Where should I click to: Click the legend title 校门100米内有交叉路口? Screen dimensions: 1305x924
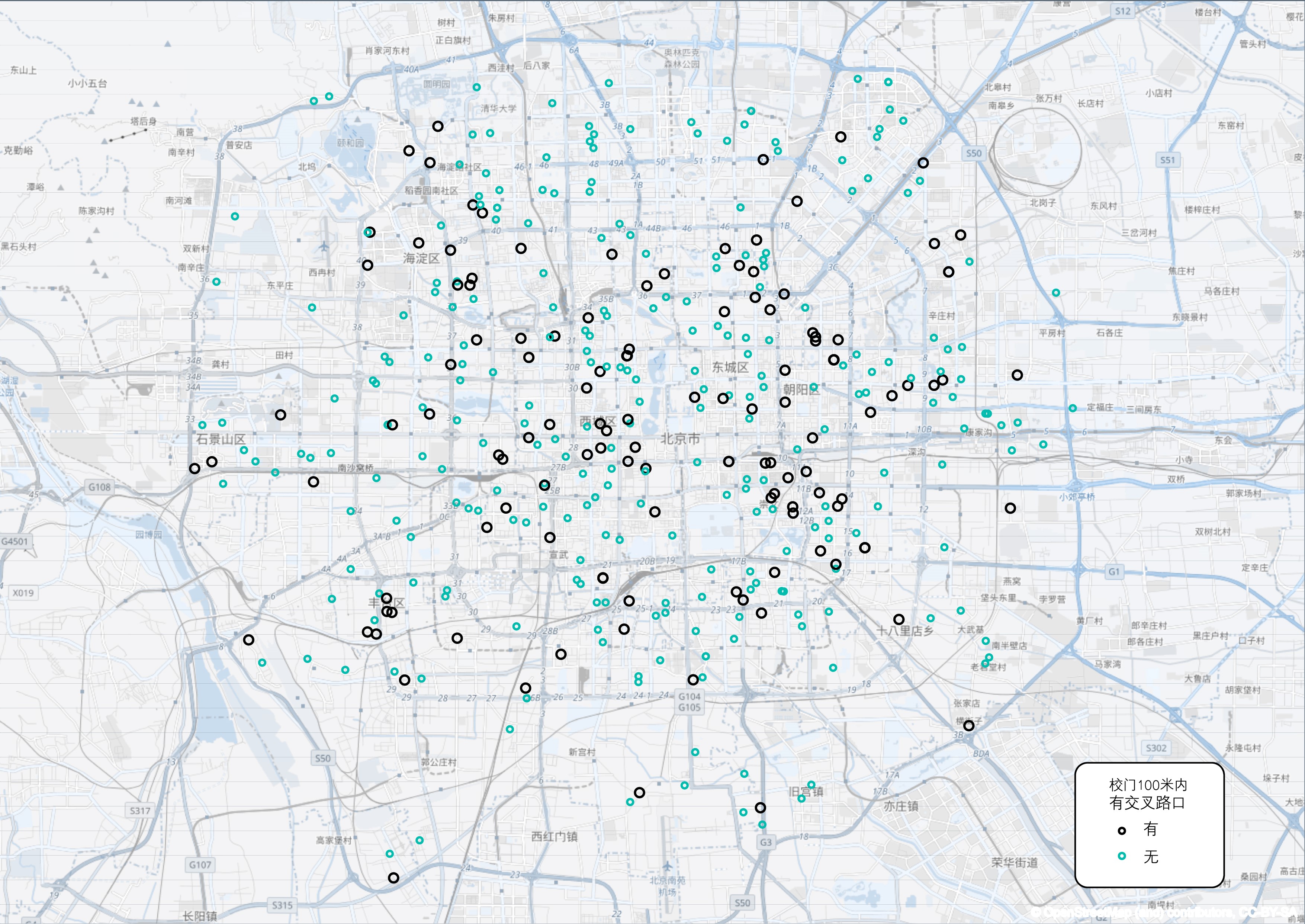[1148, 794]
